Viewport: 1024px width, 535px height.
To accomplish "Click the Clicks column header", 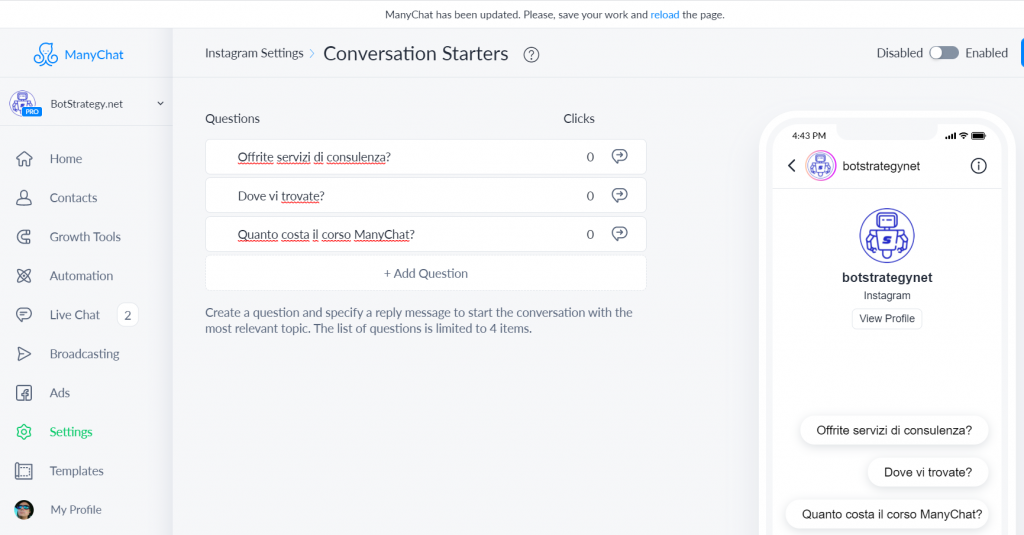I will click(x=579, y=118).
